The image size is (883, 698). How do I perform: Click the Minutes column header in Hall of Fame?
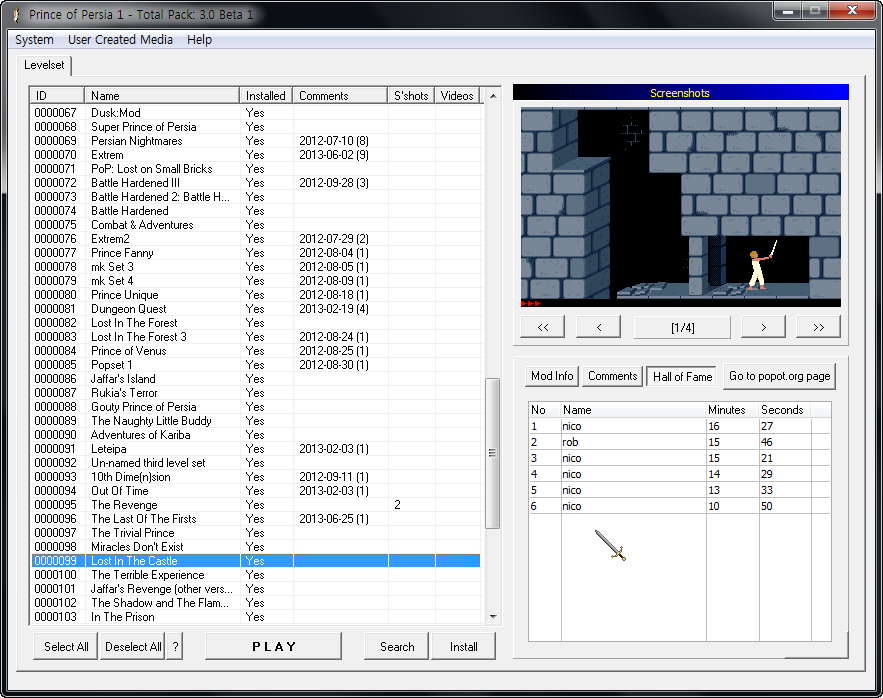tap(733, 410)
